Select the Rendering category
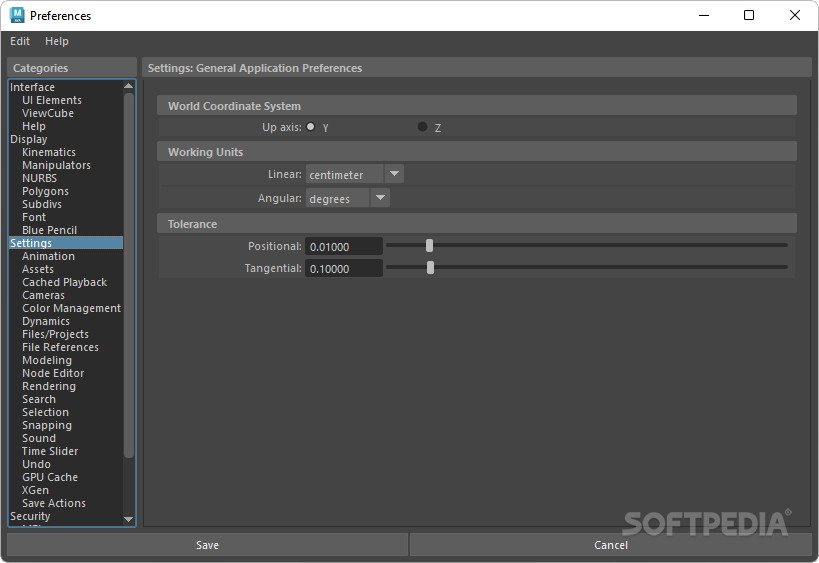 [49, 386]
